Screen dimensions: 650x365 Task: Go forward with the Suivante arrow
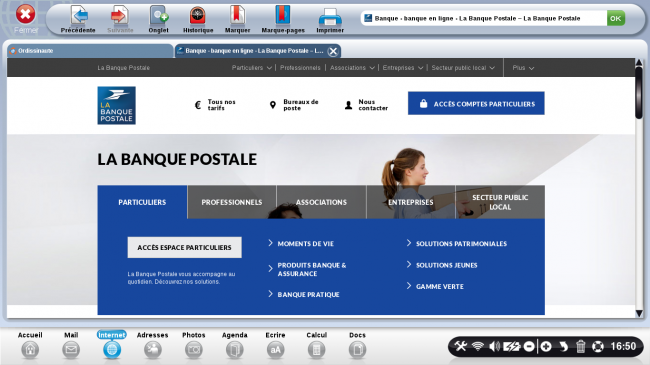120,19
